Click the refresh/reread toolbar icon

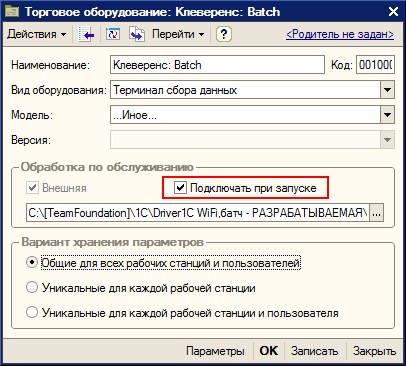(113, 34)
